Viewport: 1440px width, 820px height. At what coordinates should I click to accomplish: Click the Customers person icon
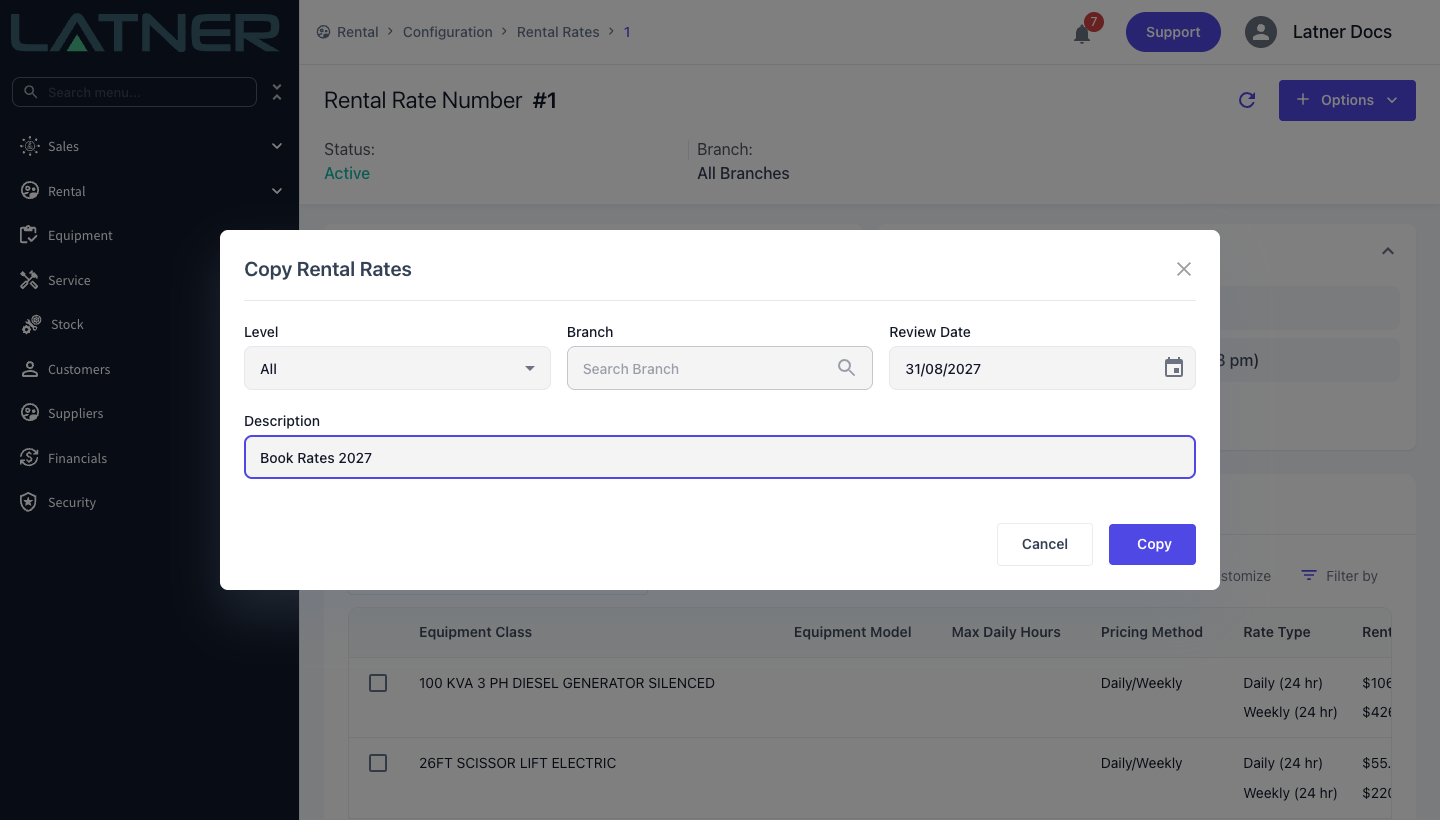pyautogui.click(x=30, y=369)
